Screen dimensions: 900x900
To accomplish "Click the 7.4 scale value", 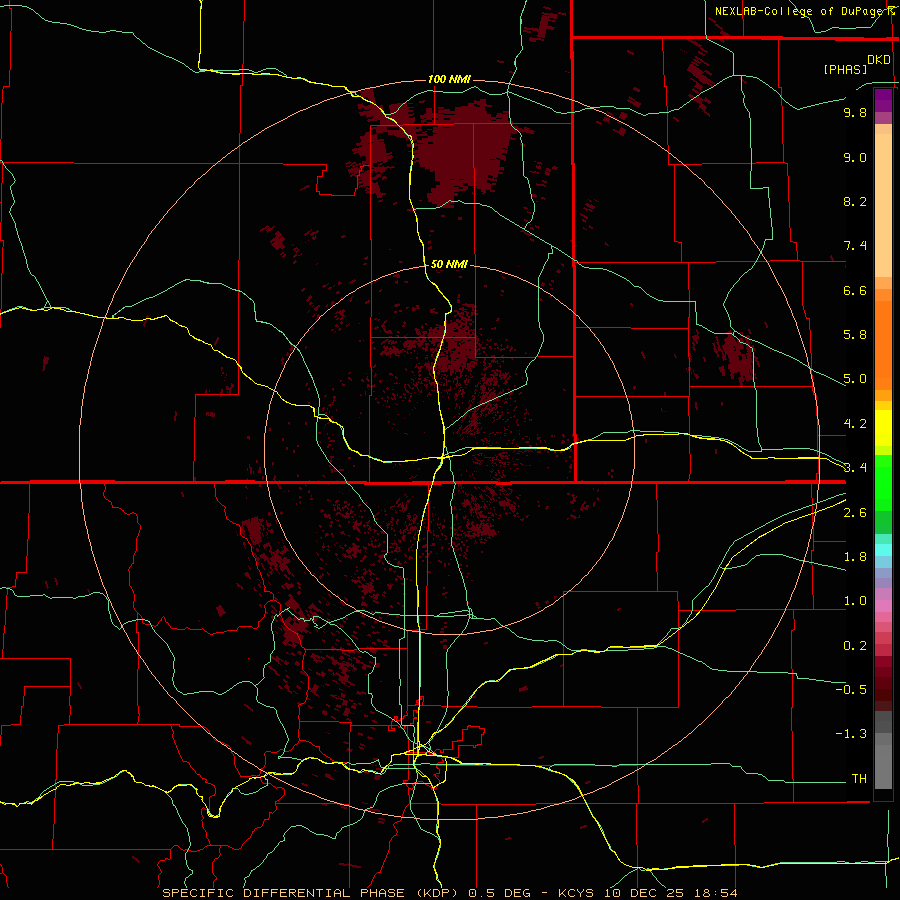I will point(855,246).
